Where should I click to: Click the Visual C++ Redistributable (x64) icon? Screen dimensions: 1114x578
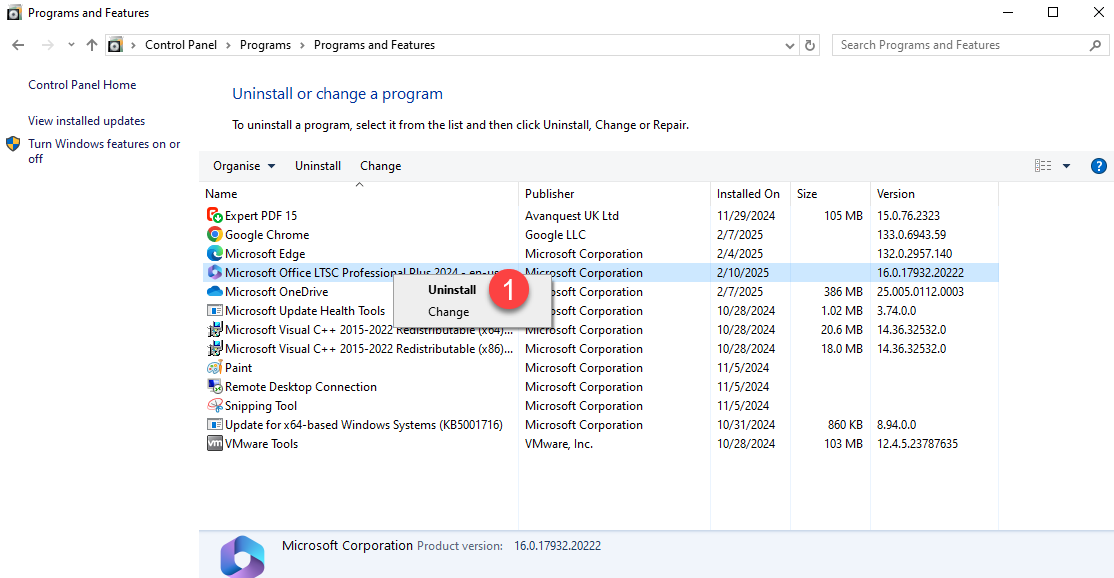pyautogui.click(x=215, y=329)
